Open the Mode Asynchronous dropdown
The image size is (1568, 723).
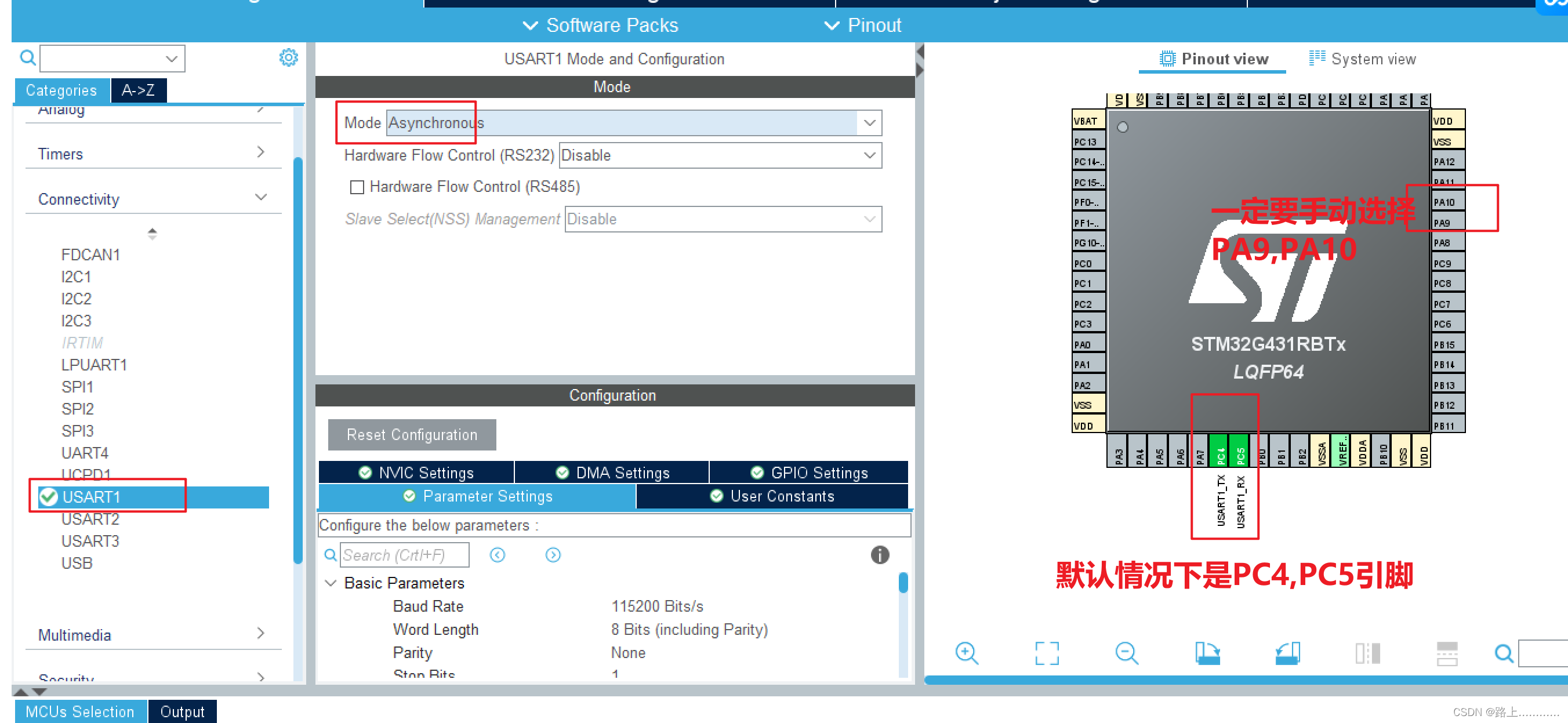(634, 123)
